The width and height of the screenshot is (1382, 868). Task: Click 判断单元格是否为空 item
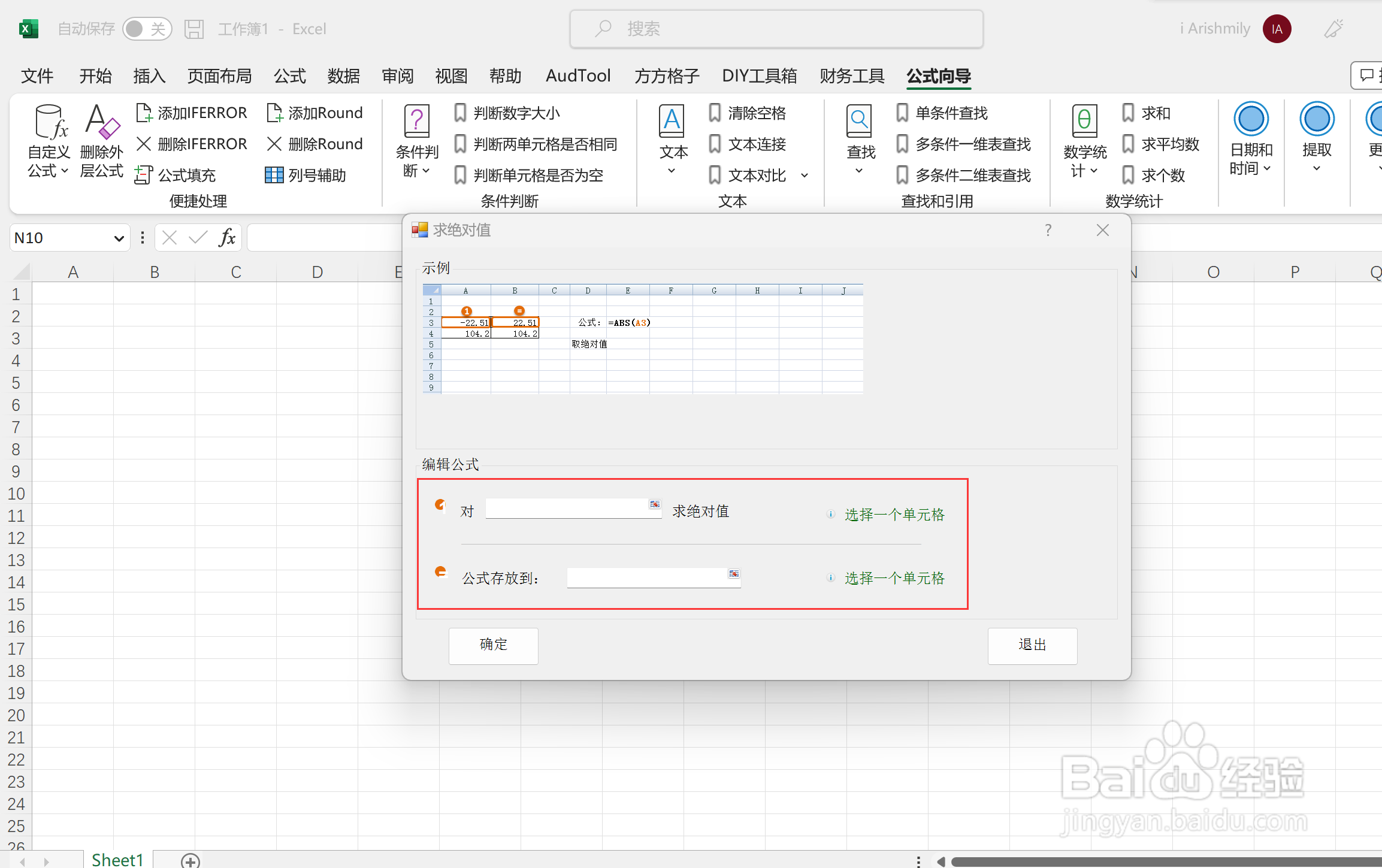point(528,175)
